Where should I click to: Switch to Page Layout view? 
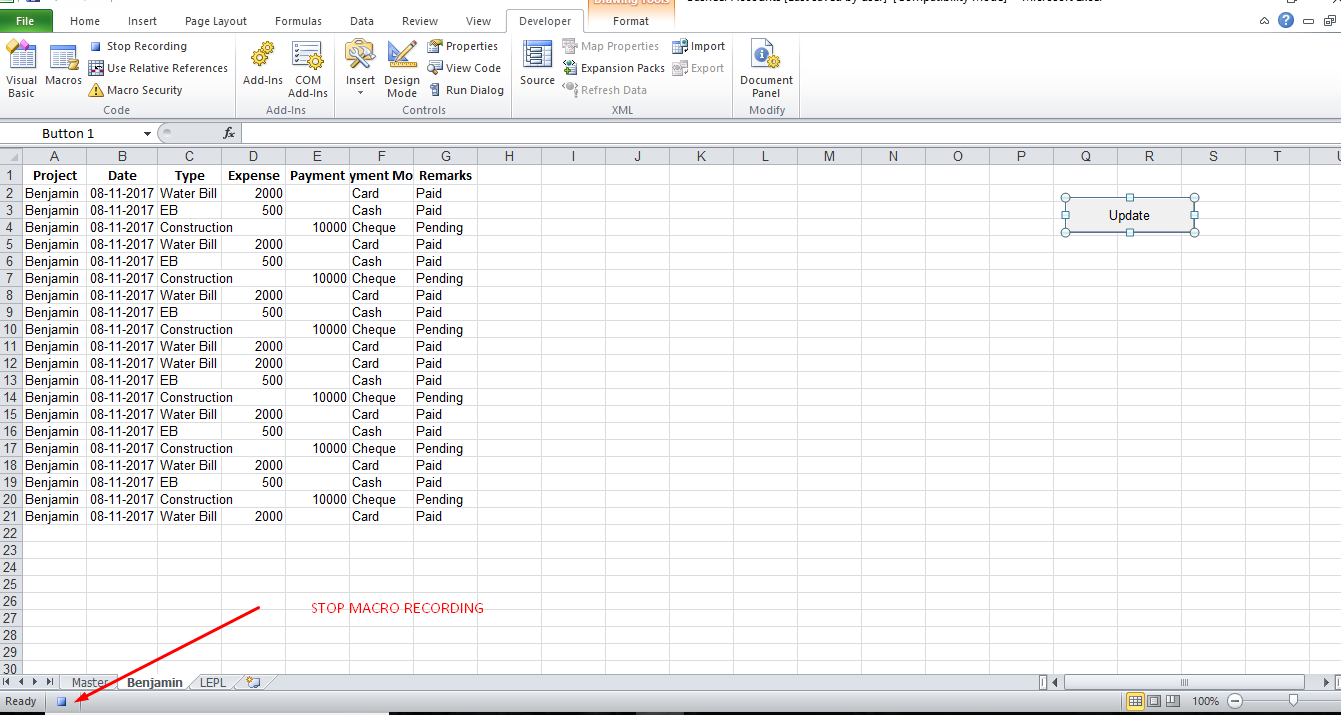click(x=1154, y=701)
